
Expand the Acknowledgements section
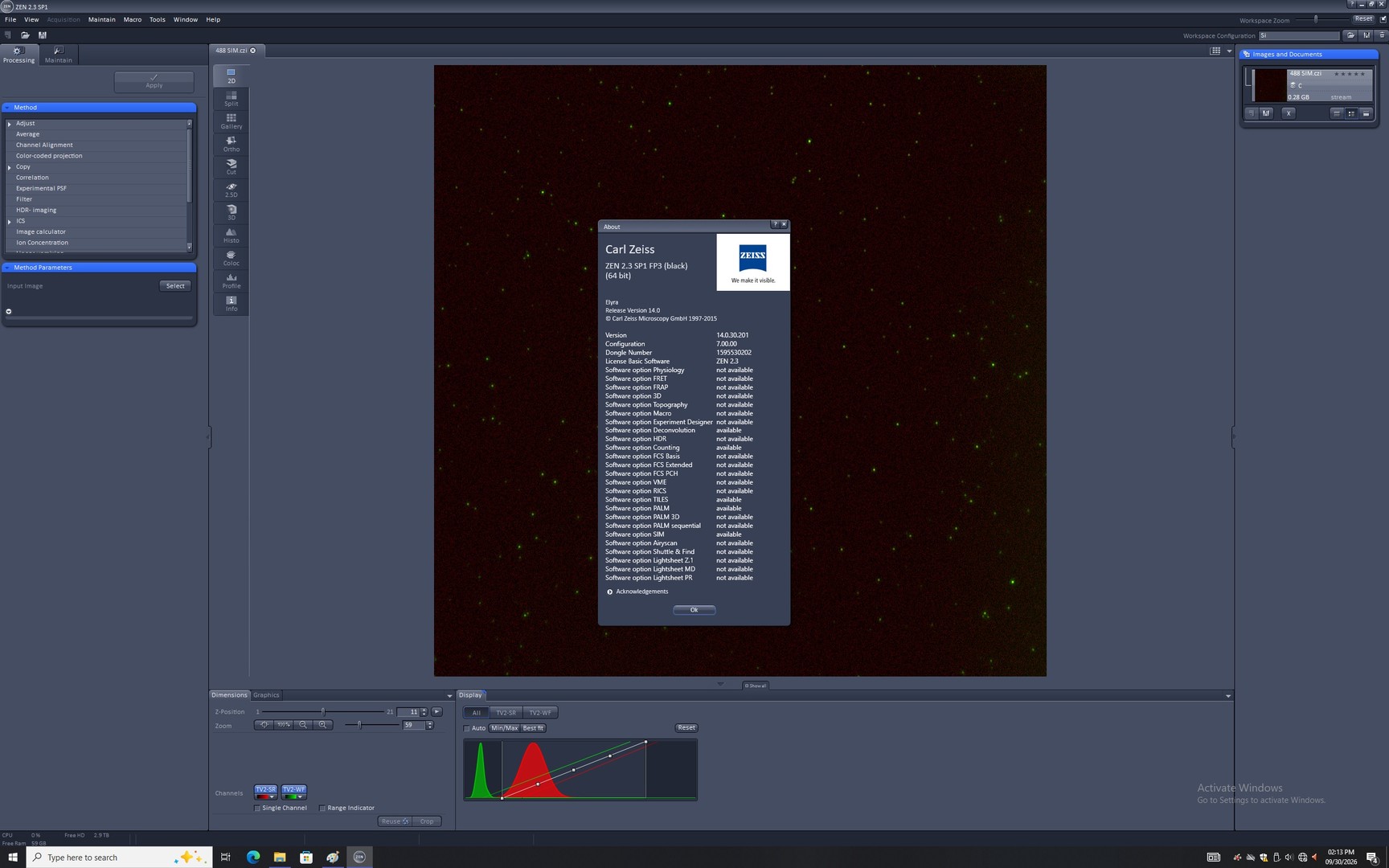610,592
